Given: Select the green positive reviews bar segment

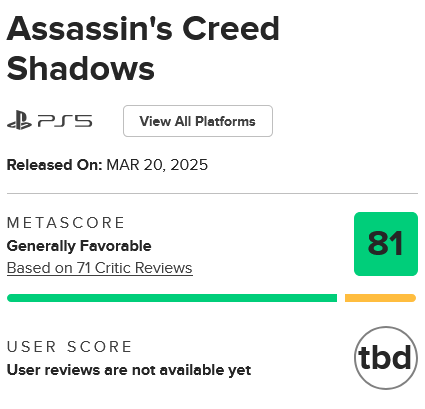Looking at the screenshot, I should [172, 298].
